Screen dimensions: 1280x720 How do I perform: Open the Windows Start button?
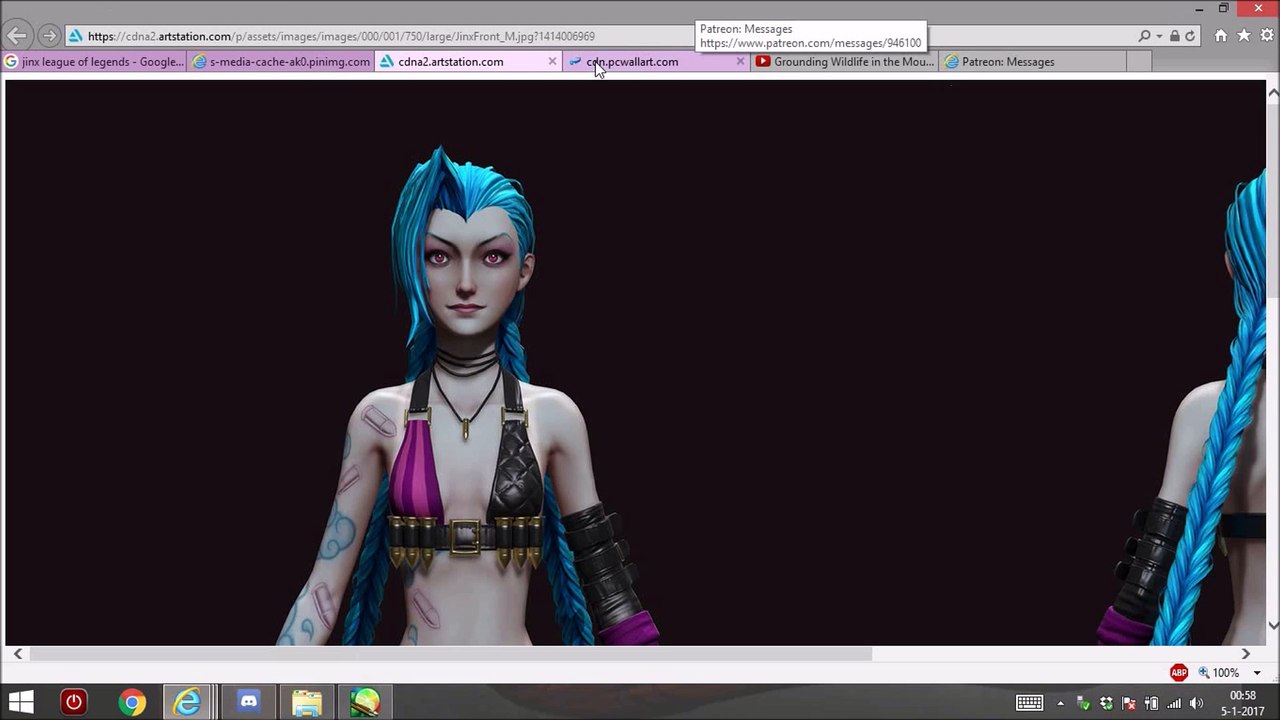pyautogui.click(x=21, y=703)
